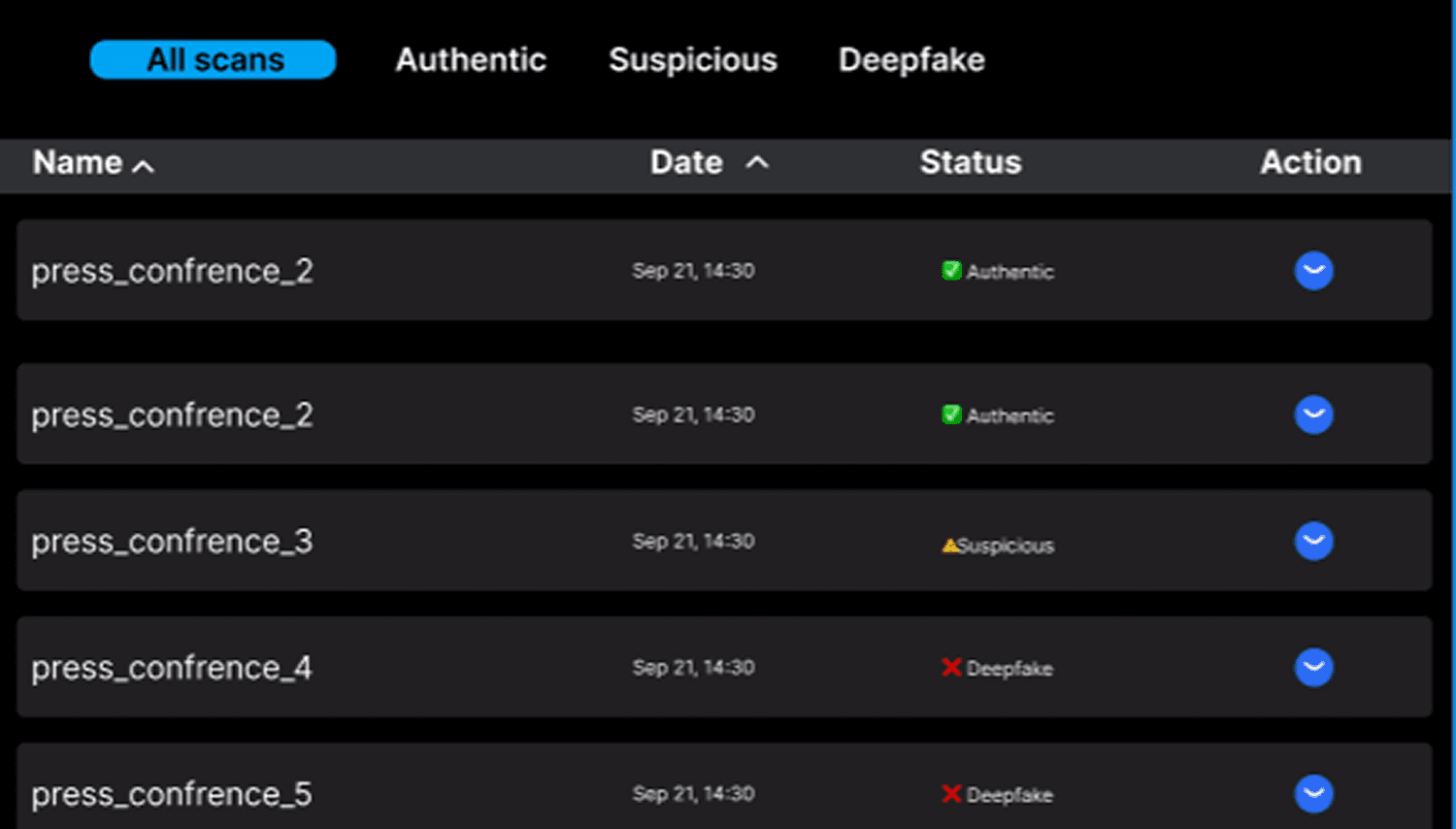This screenshot has height=829, width=1456.
Task: Open the action dropdown on press_confrence_5
Action: pos(1313,794)
